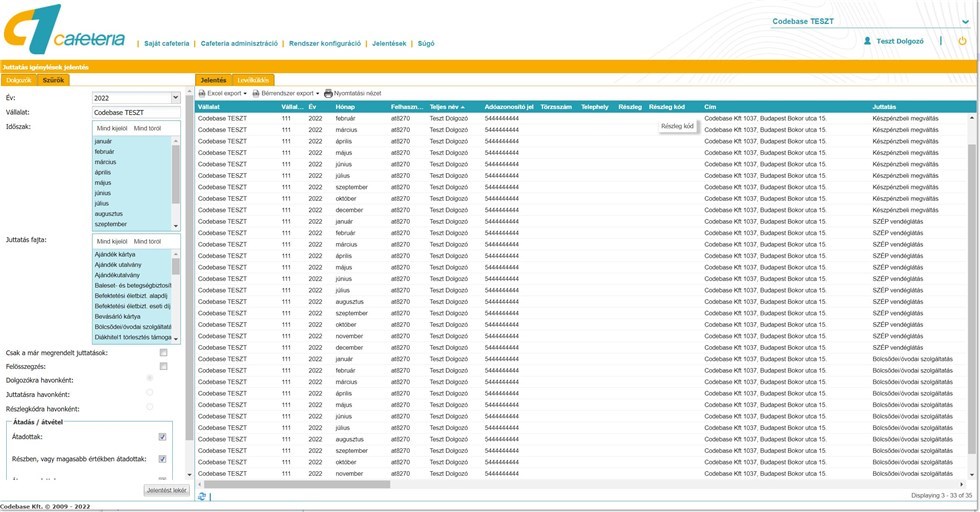This screenshot has height=512, width=980.
Task: Click the Bérrendszer export icon
Action: 256,93
